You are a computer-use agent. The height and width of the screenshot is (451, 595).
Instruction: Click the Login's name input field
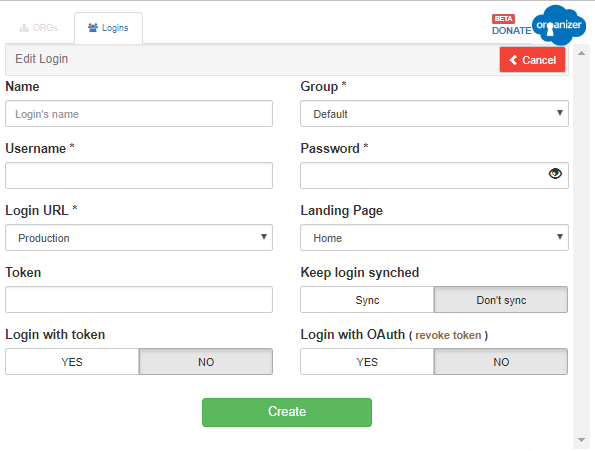tap(139, 113)
